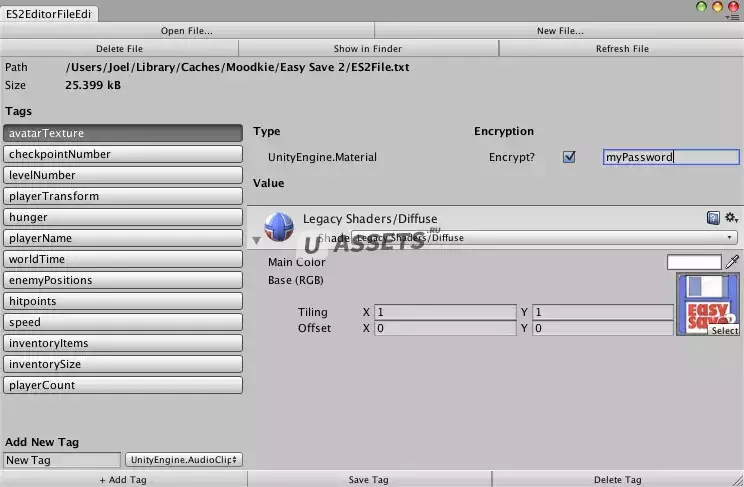This screenshot has height=487, width=744.
Task: Select the checkpointNumber tag
Action: 123,154
